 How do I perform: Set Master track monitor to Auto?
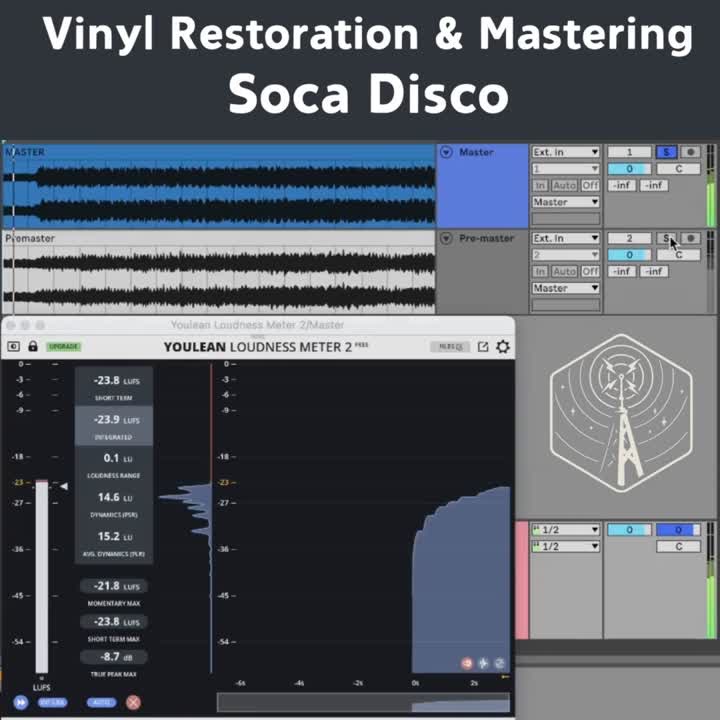coord(564,185)
